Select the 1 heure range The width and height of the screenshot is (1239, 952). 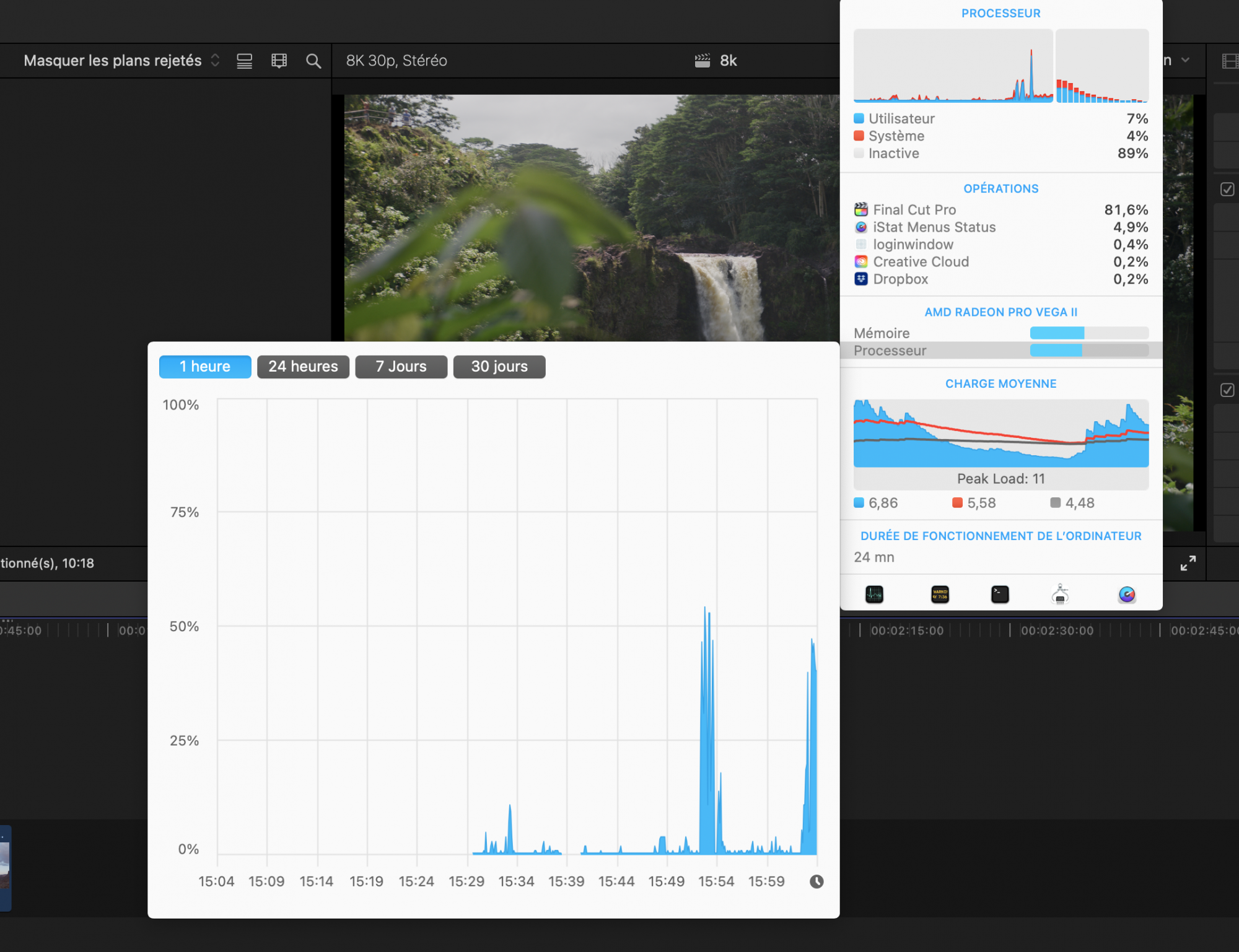(x=205, y=367)
